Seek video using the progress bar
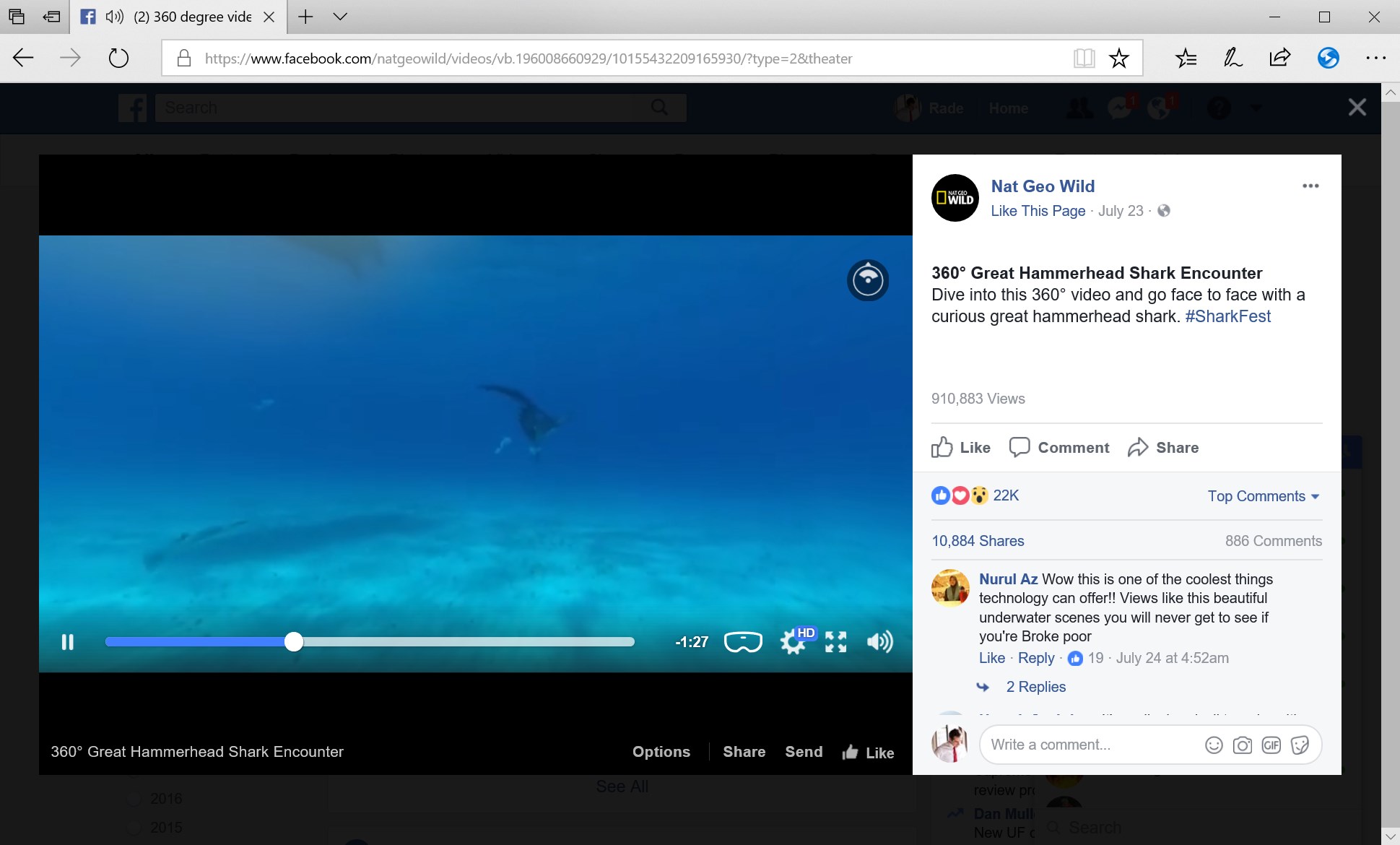Screen dimensions: 1400x845 370,642
